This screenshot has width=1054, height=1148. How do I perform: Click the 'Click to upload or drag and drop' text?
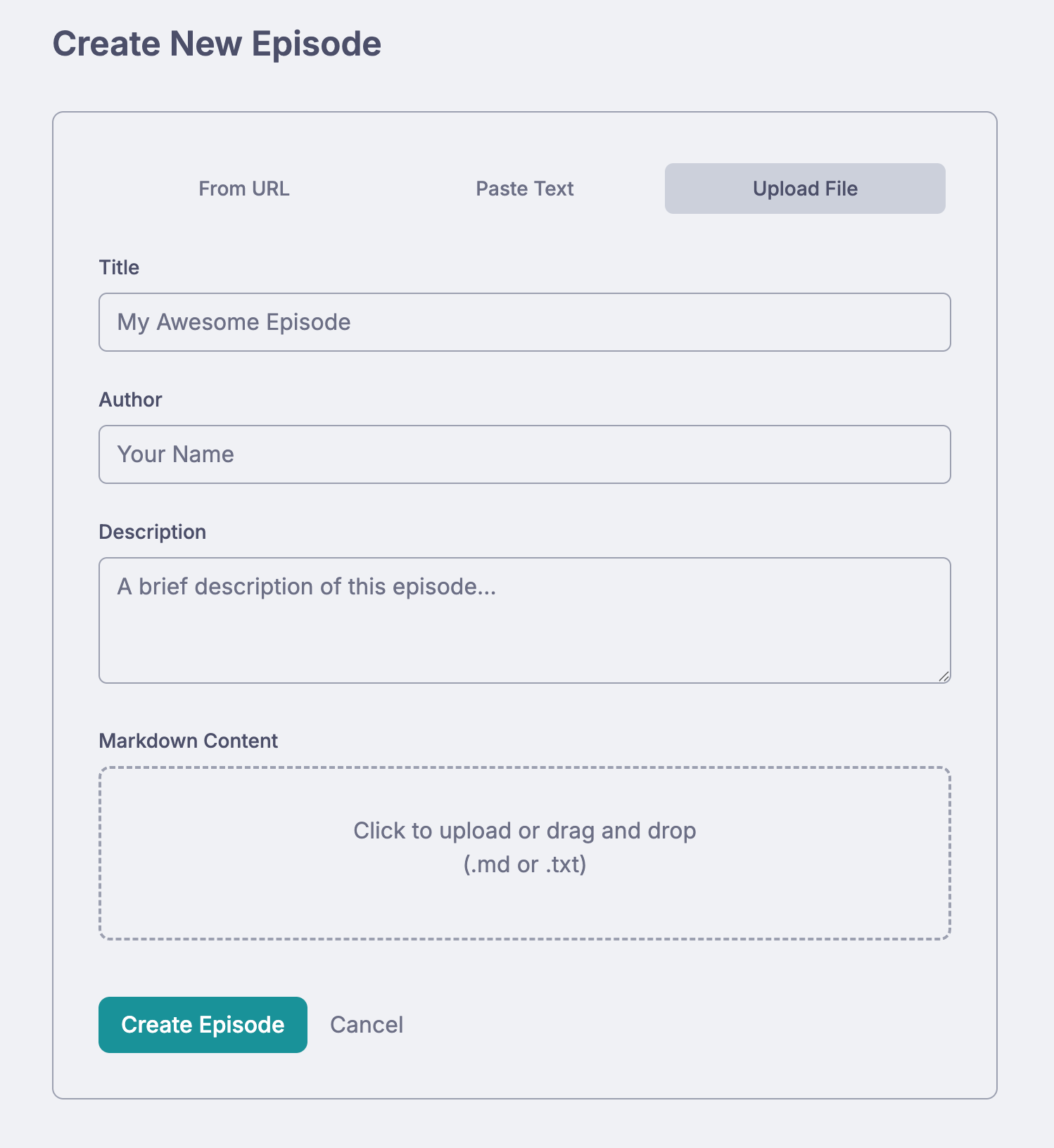[x=524, y=831]
